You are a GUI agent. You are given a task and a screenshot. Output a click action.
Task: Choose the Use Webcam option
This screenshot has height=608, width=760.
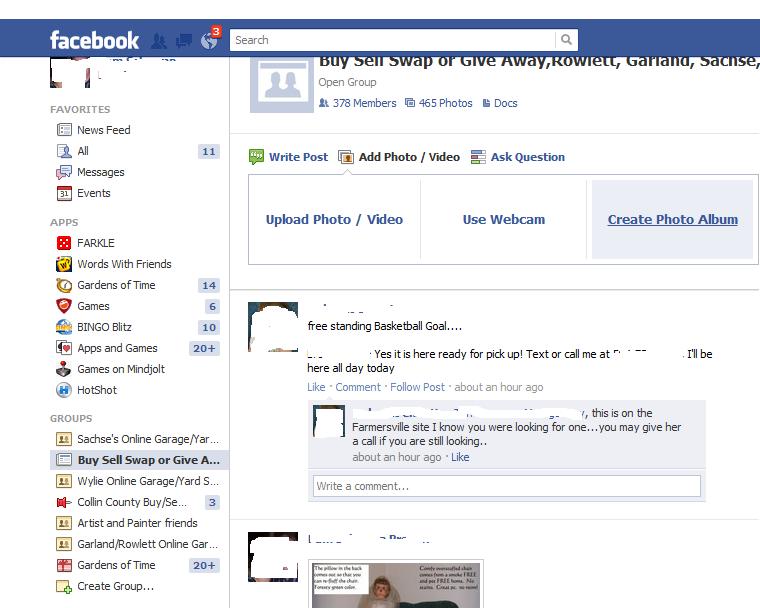click(x=504, y=219)
